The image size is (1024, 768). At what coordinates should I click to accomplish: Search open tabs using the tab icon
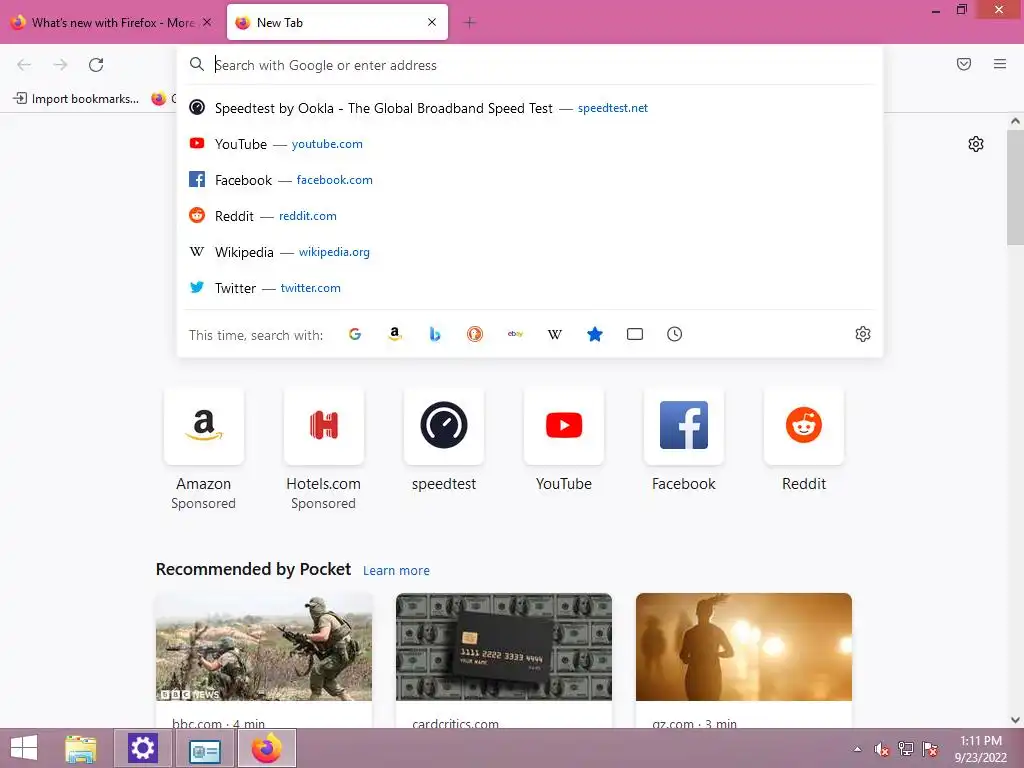point(635,334)
